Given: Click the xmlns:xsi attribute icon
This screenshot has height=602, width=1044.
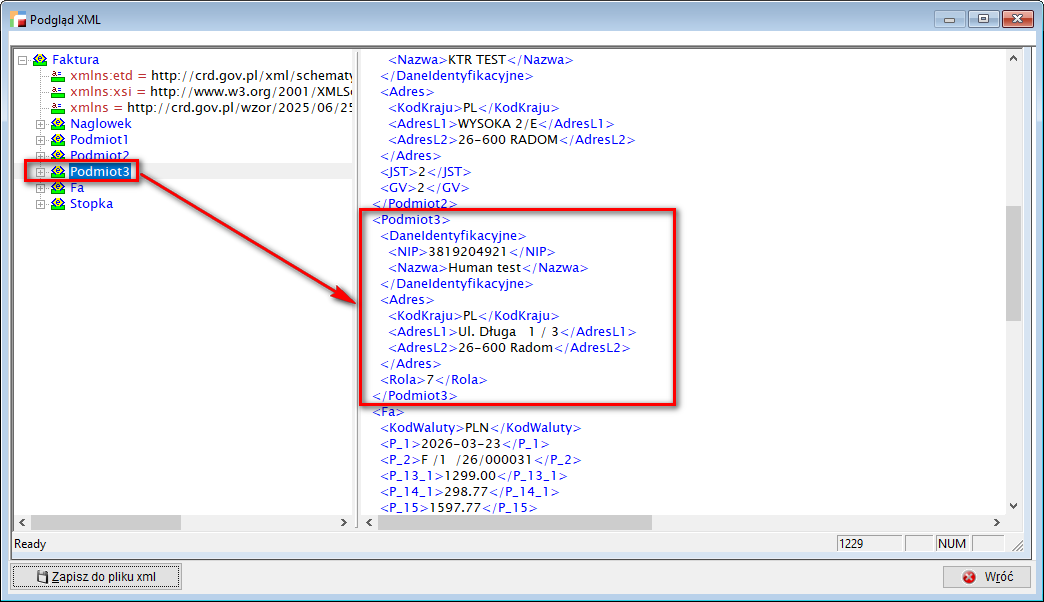Looking at the screenshot, I should tap(58, 92).
